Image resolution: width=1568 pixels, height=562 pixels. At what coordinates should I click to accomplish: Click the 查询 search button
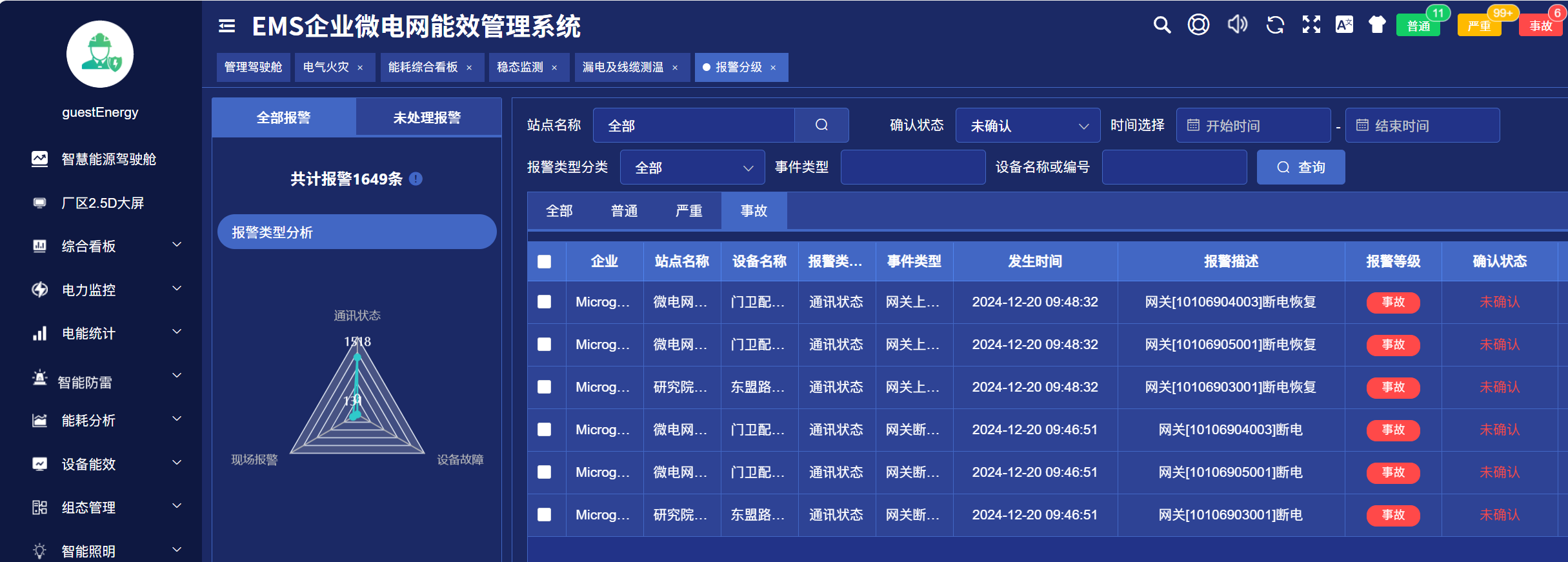1300,168
